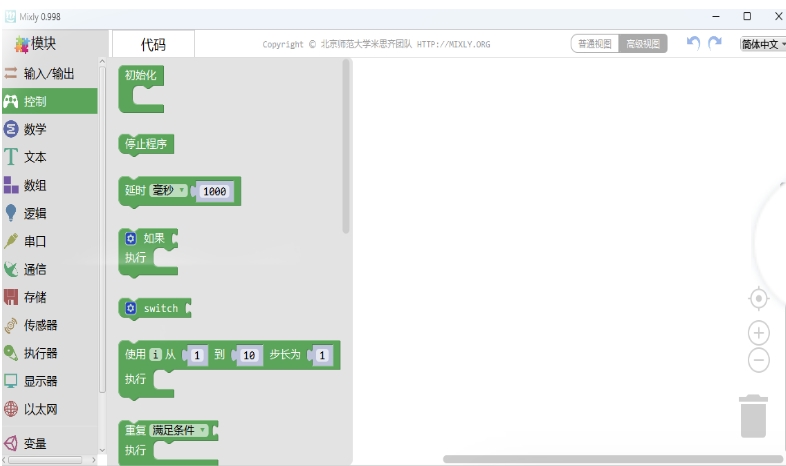Click the i variable field in loop block
The height and width of the screenshot is (466, 786).
155,355
